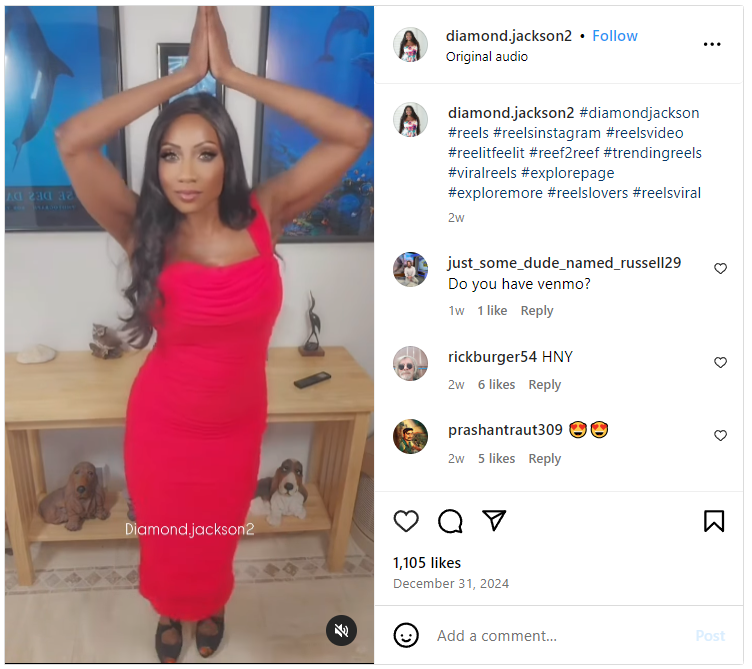Open the Original audio link
This screenshot has height=669, width=752.
(x=486, y=57)
